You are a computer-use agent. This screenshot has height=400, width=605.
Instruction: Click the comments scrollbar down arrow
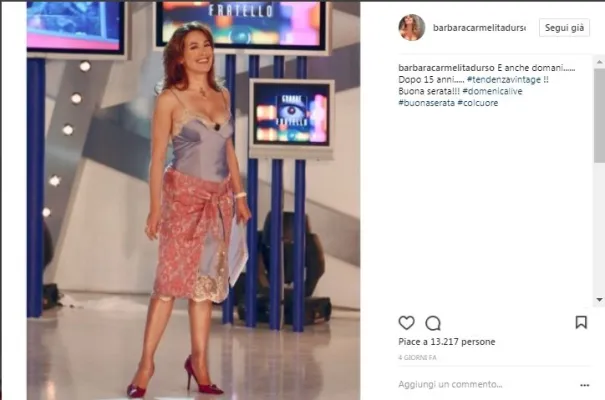coord(599,300)
